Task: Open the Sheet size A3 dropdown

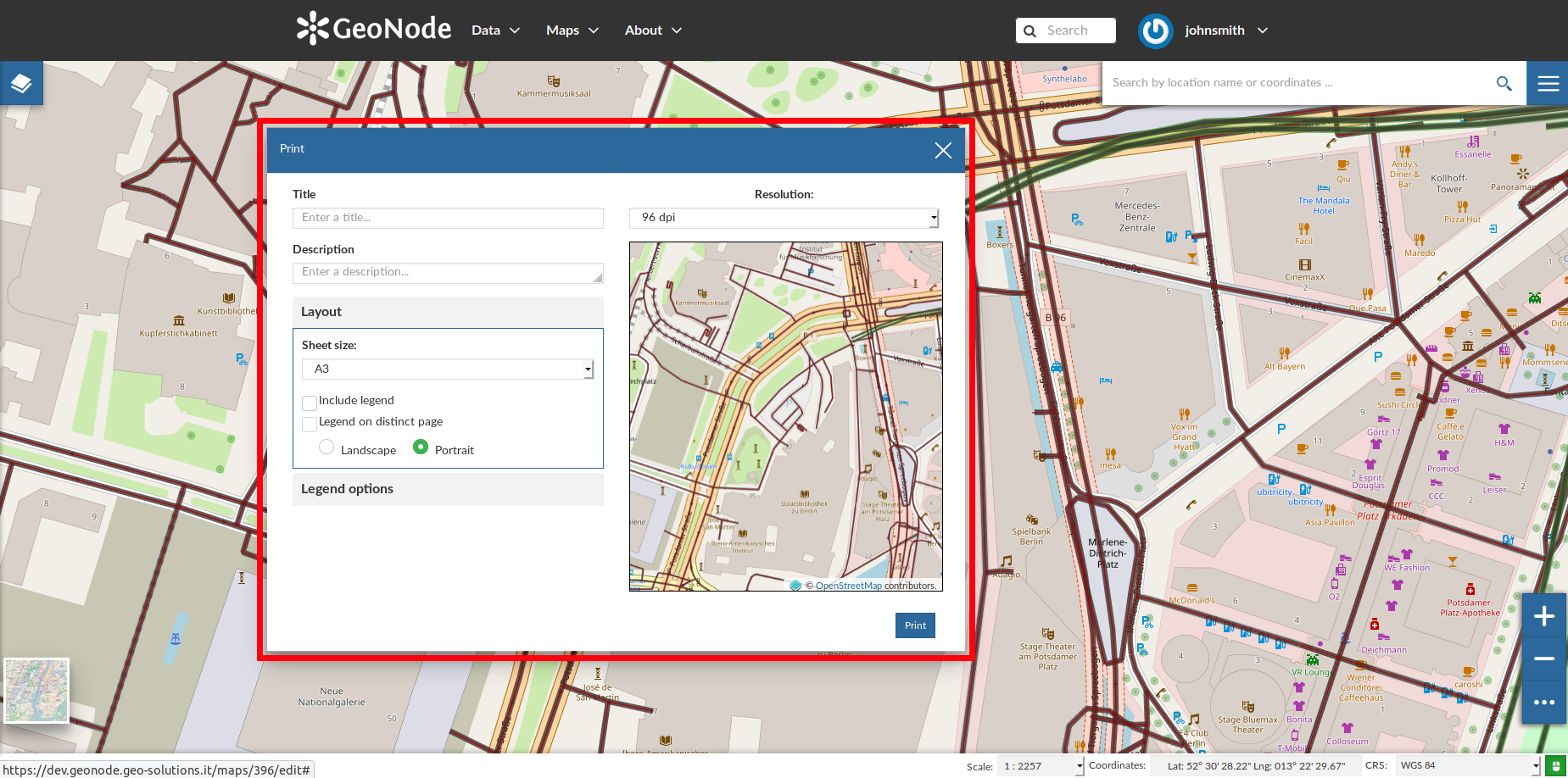Action: tap(448, 369)
